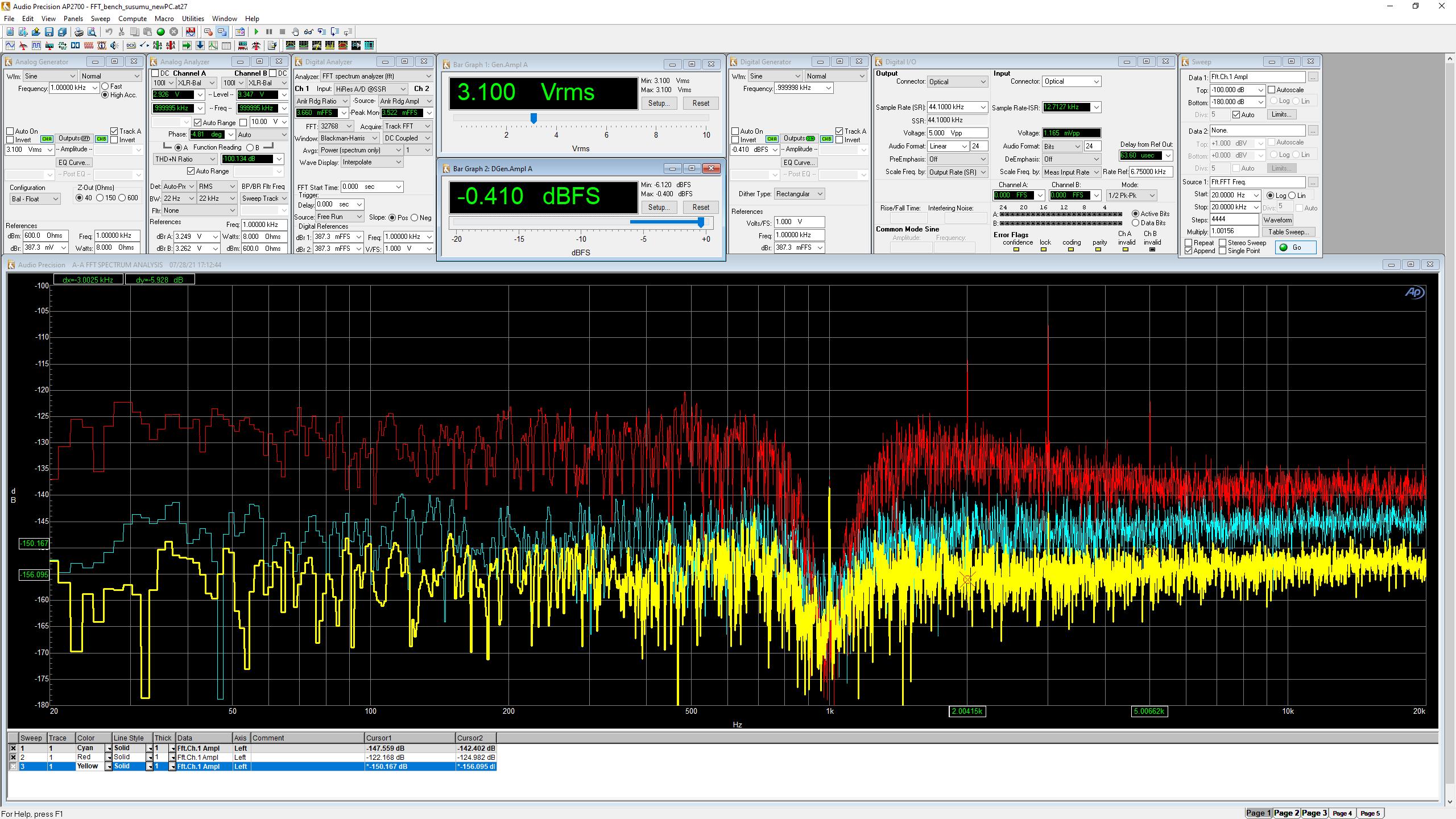Open the Utilities menu
This screenshot has height=819, width=1456.
193,19
